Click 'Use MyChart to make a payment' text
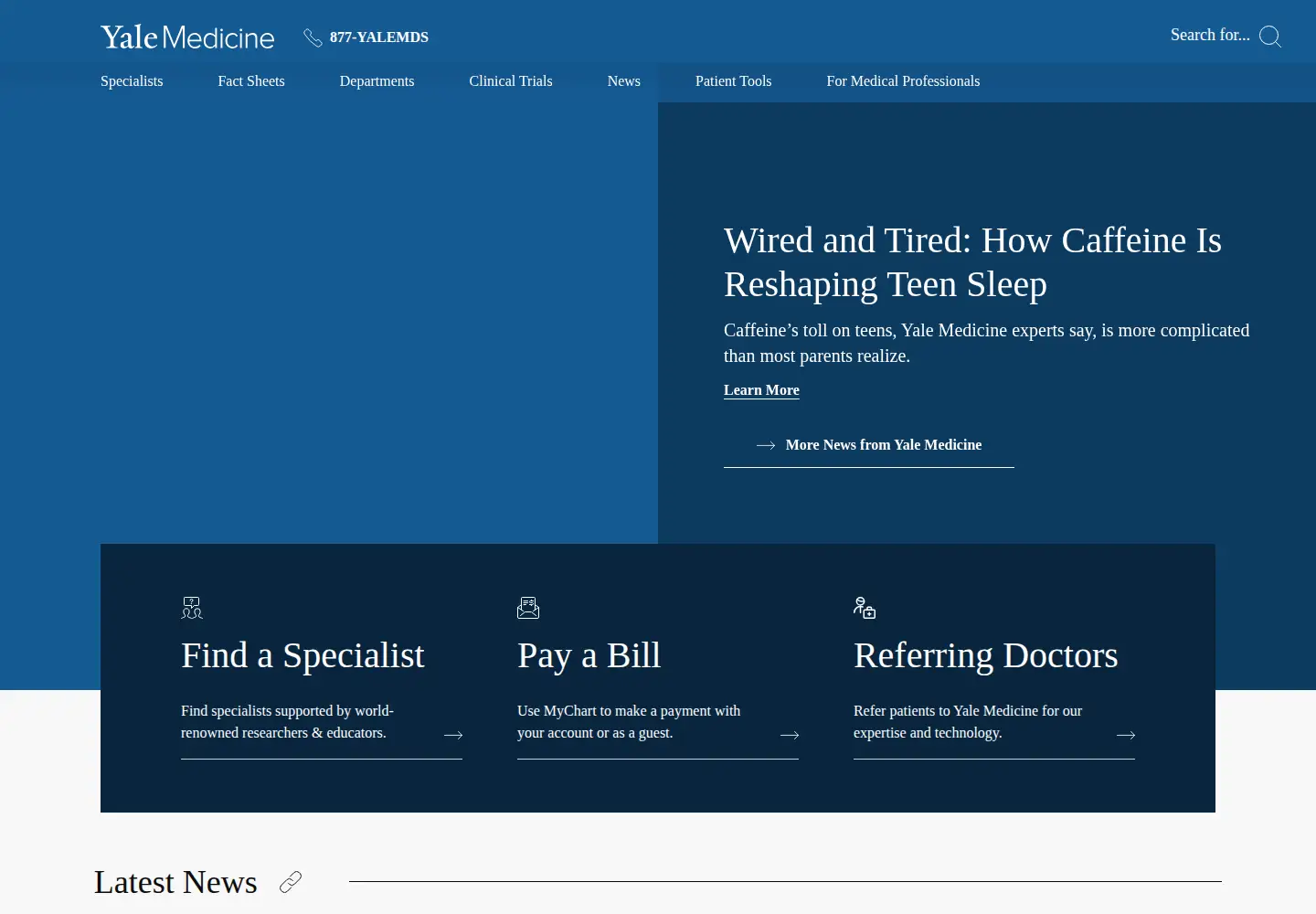1316x914 pixels. [x=629, y=722]
